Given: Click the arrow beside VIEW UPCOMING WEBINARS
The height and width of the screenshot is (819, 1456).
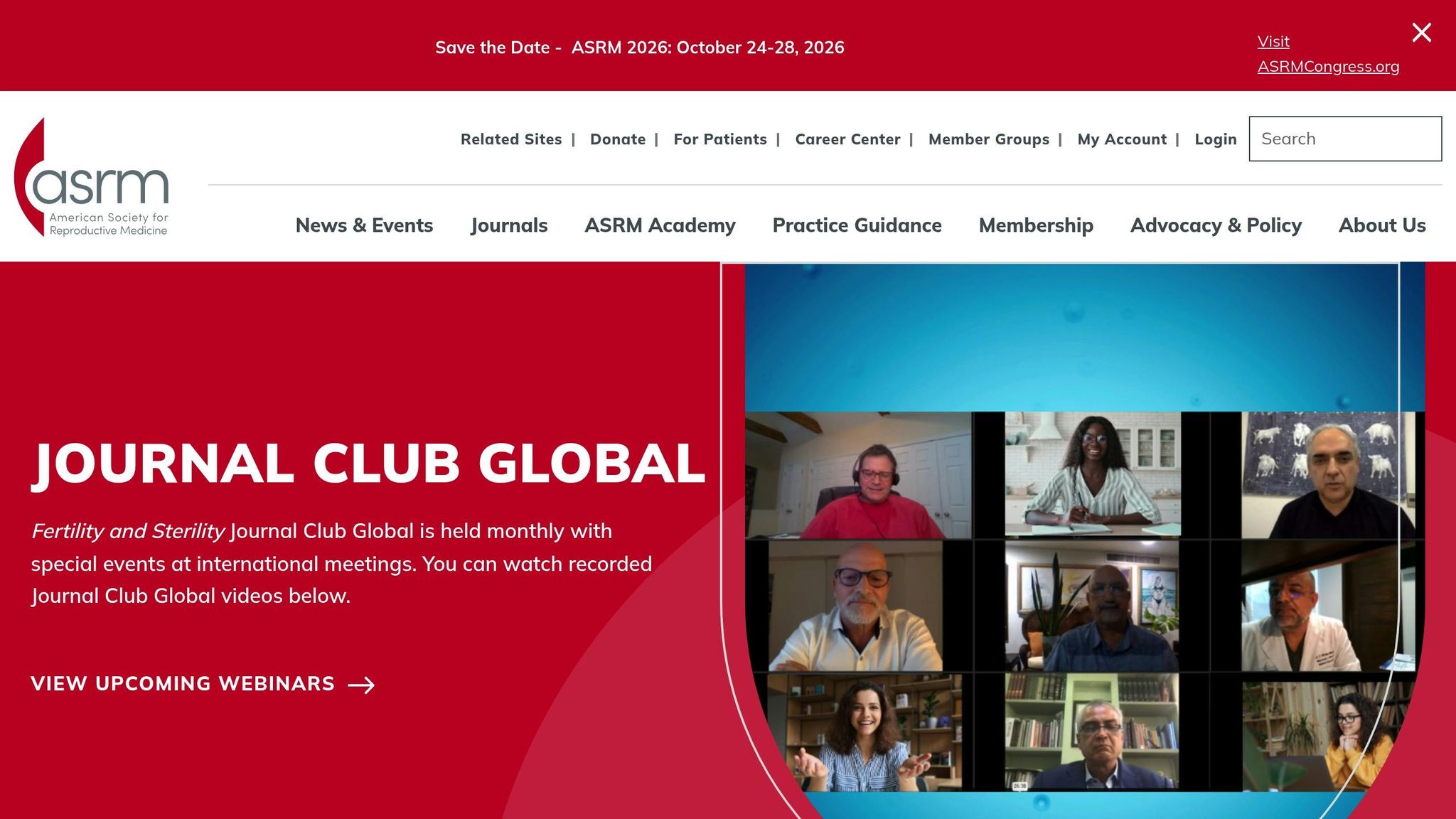Looking at the screenshot, I should (363, 685).
